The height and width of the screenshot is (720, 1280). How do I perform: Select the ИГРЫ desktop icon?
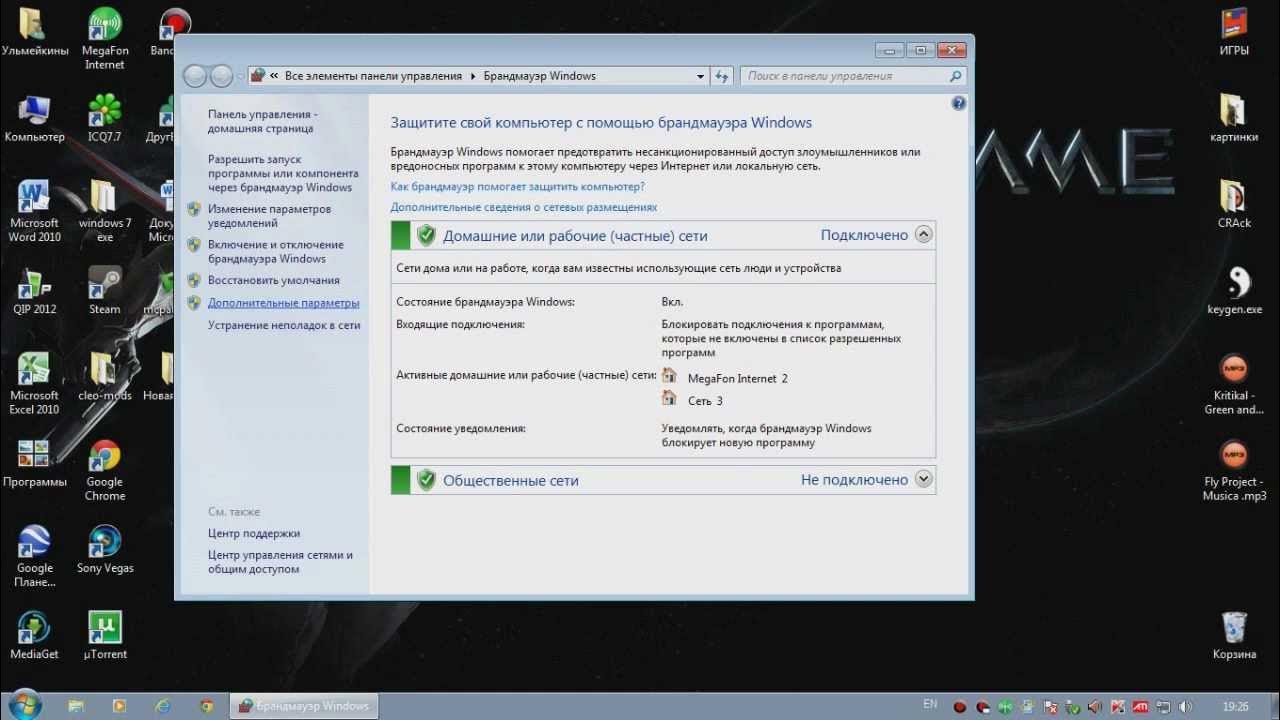pos(1234,32)
